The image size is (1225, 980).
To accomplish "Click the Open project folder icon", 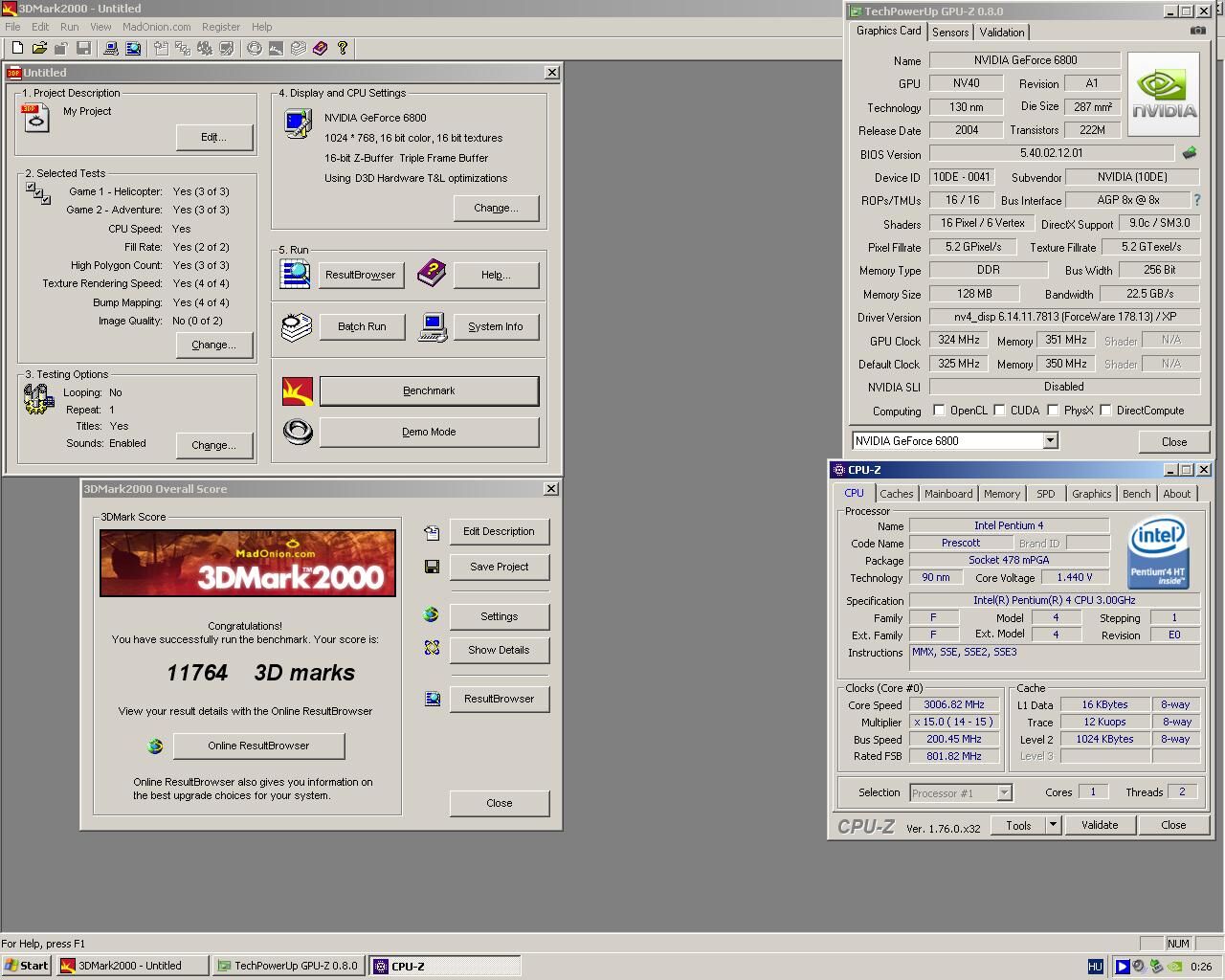I will (39, 48).
